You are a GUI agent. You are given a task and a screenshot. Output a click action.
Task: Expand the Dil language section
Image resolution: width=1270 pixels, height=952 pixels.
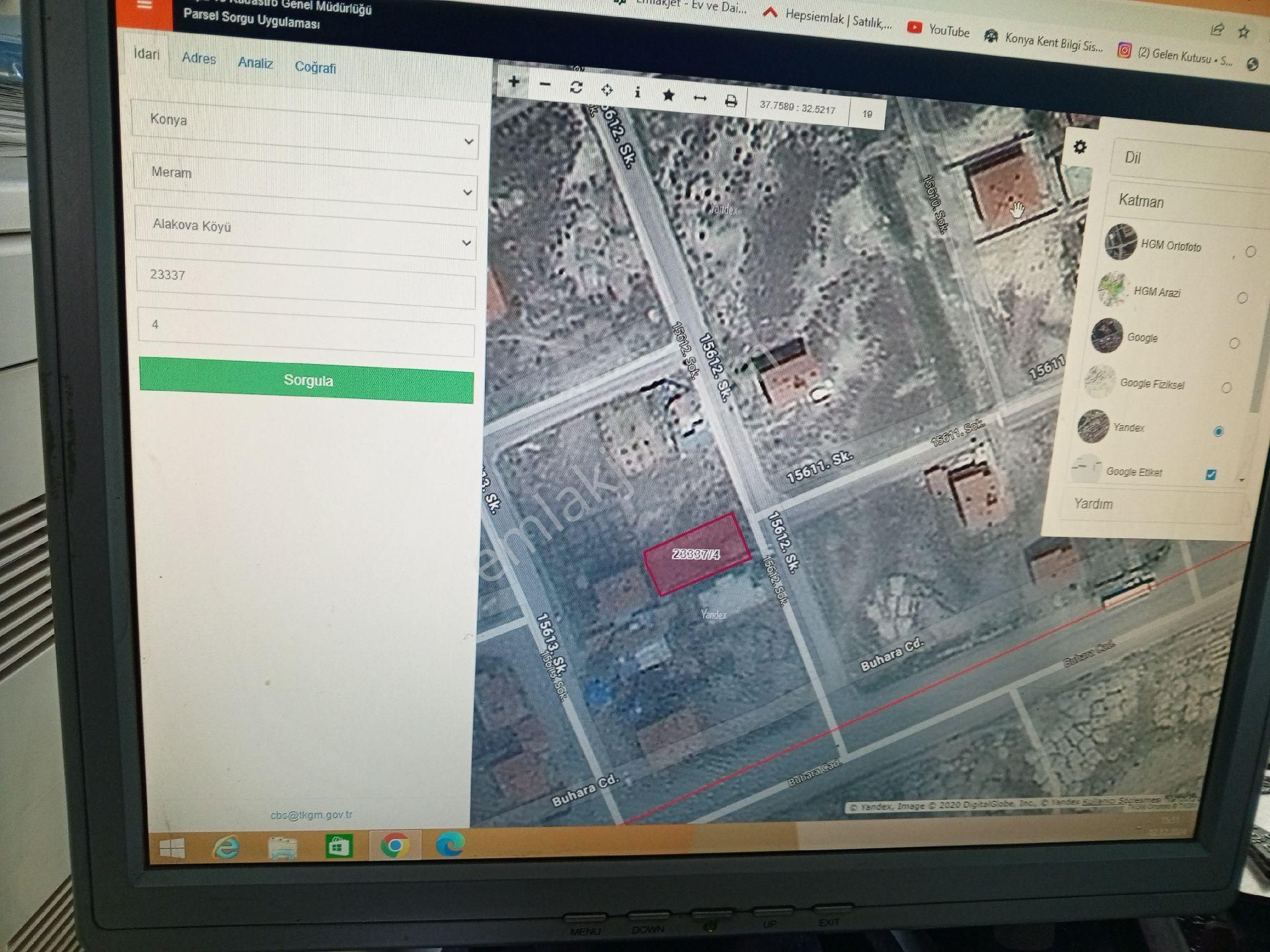[1191, 161]
